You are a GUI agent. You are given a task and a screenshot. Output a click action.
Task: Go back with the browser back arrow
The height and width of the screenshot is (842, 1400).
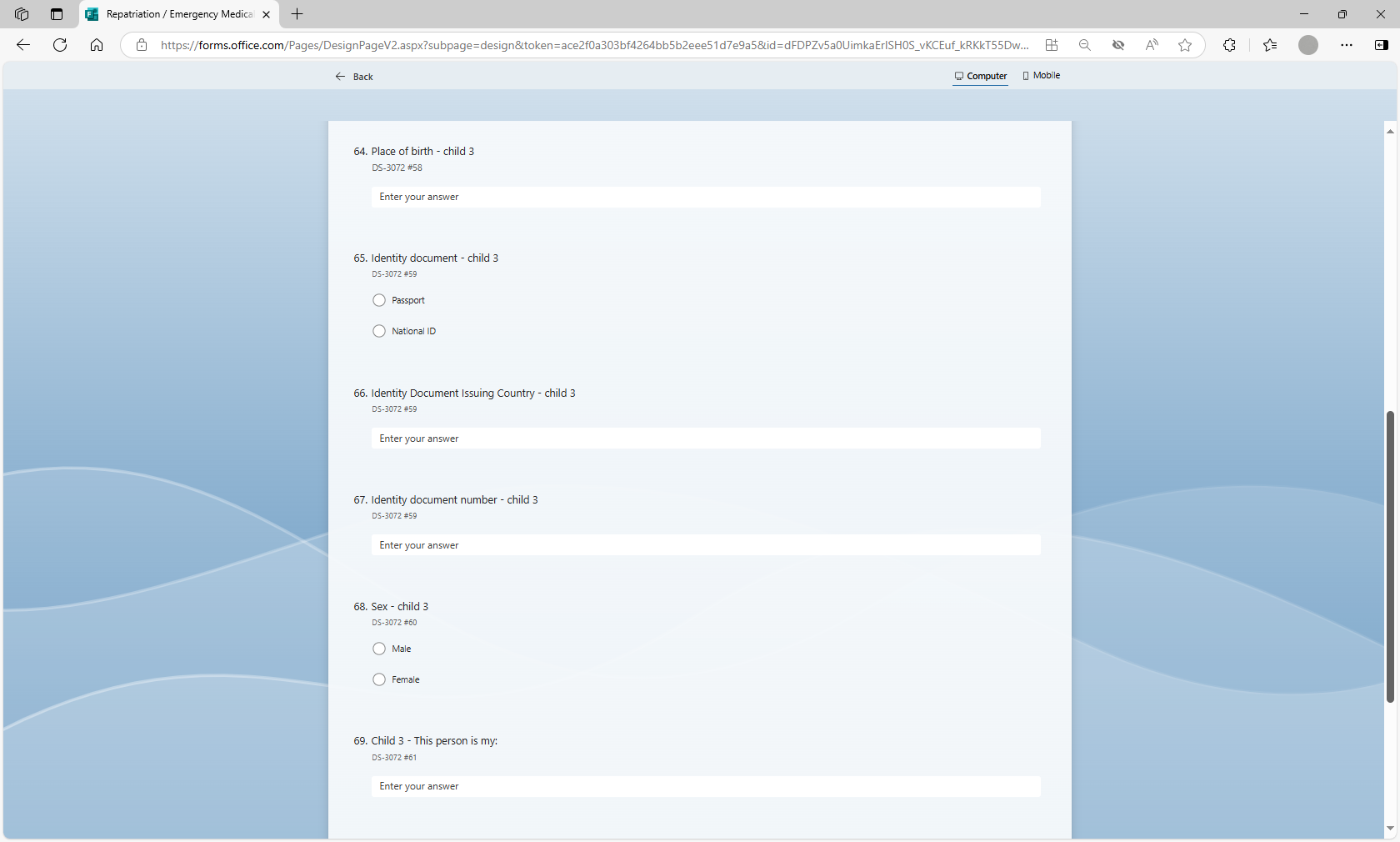click(23, 45)
